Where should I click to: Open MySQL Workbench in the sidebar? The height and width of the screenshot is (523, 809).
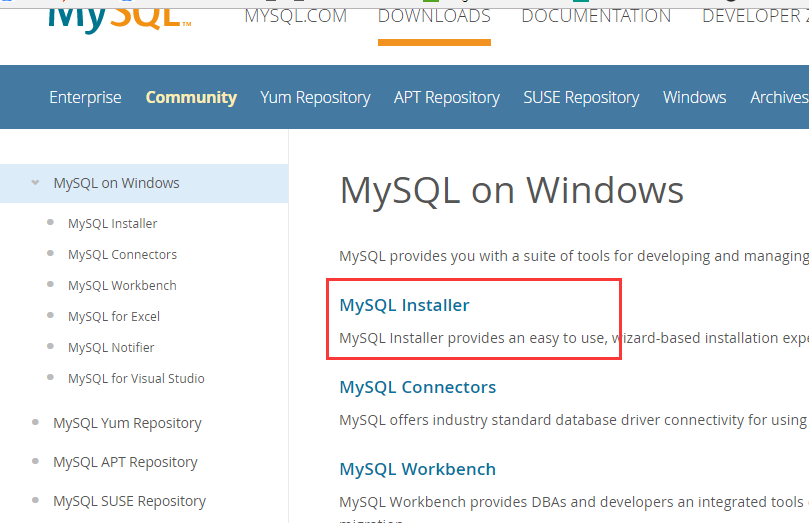(122, 285)
